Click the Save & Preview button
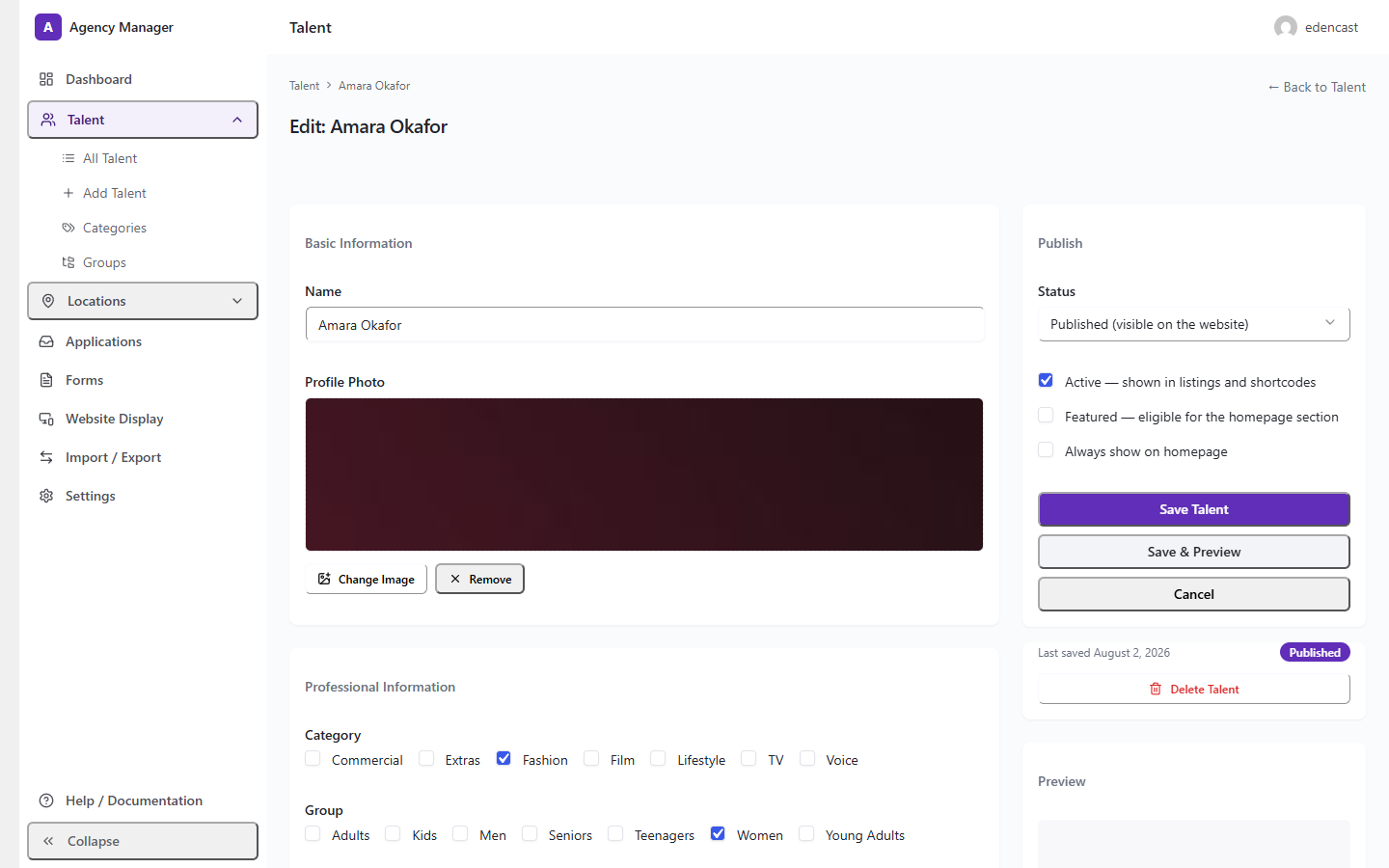The width and height of the screenshot is (1389, 868). [x=1194, y=552]
